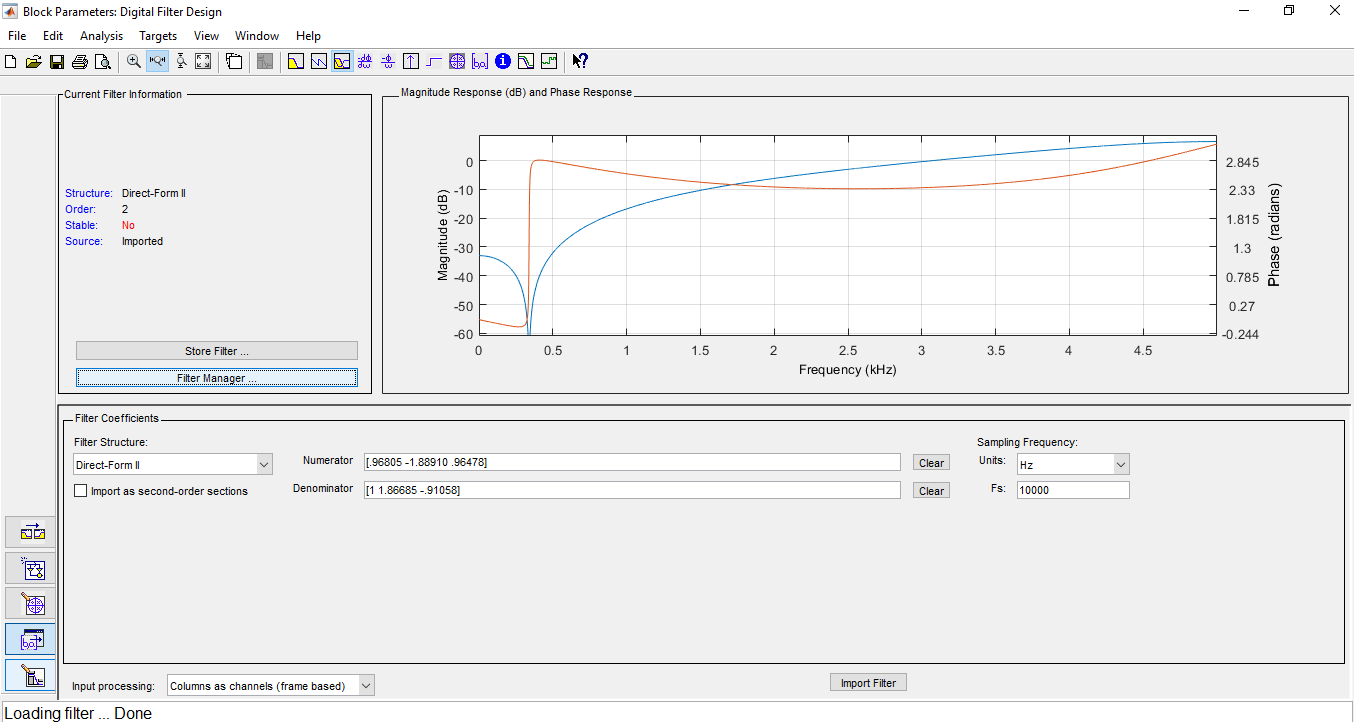Viewport: 1354px width, 722px height.
Task: Open the View menu
Action: click(206, 36)
